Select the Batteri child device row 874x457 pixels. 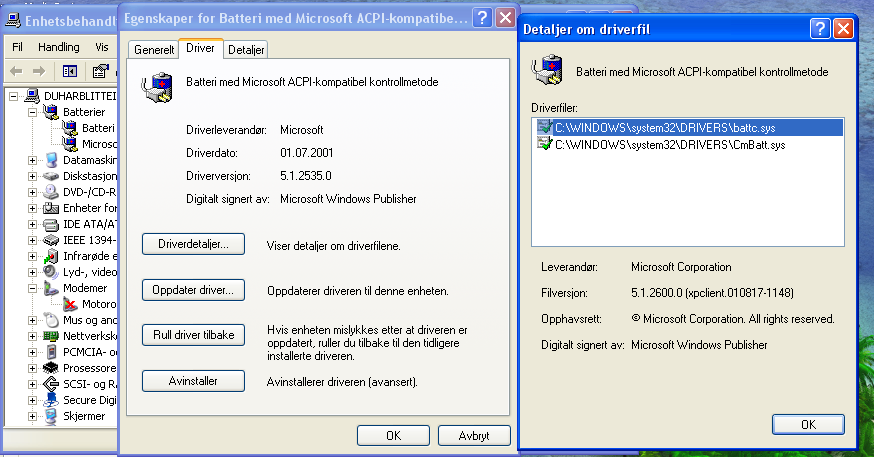coord(89,128)
